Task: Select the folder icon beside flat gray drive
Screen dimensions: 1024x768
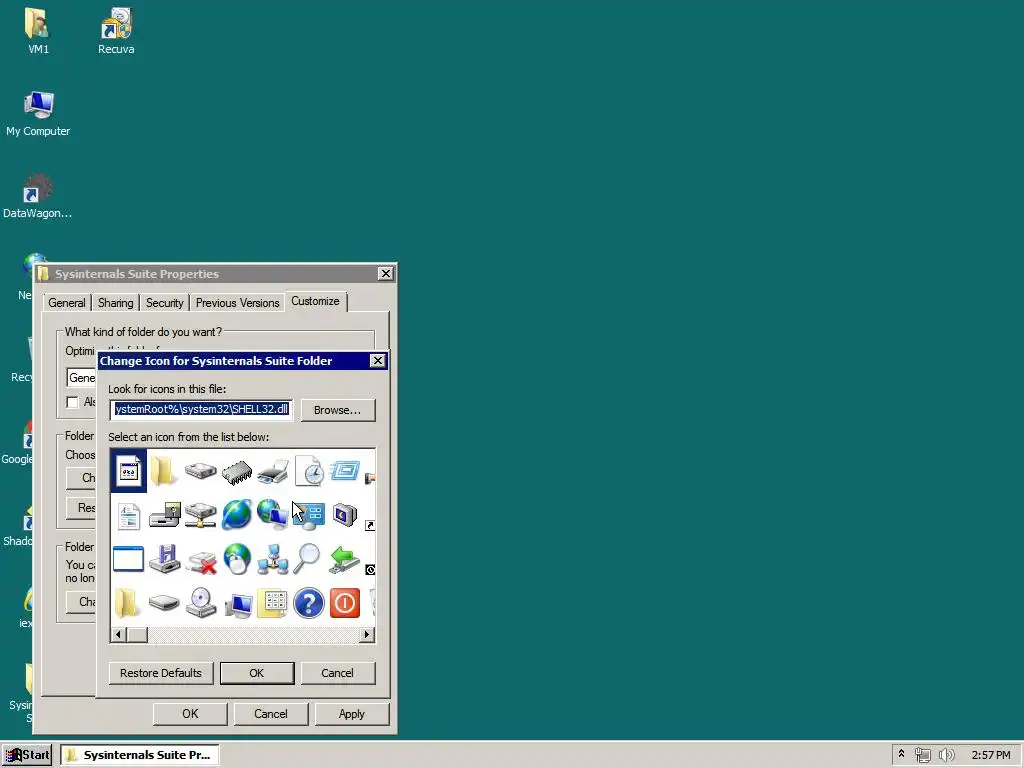Action: tap(127, 603)
